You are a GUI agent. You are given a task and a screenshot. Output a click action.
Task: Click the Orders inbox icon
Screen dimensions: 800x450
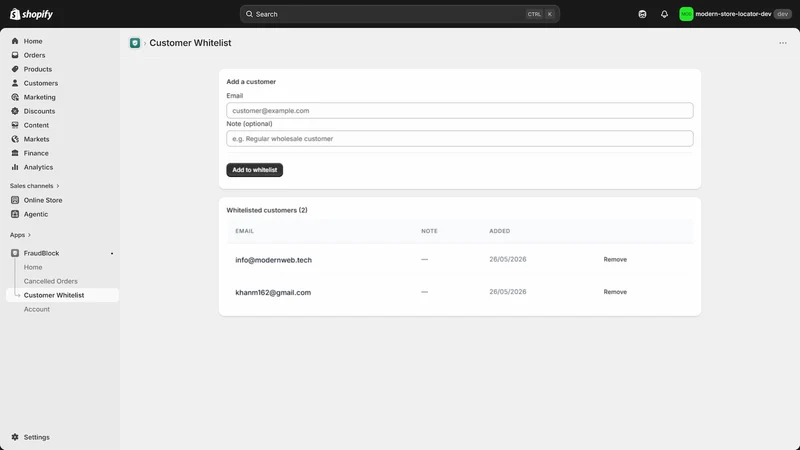[15, 55]
